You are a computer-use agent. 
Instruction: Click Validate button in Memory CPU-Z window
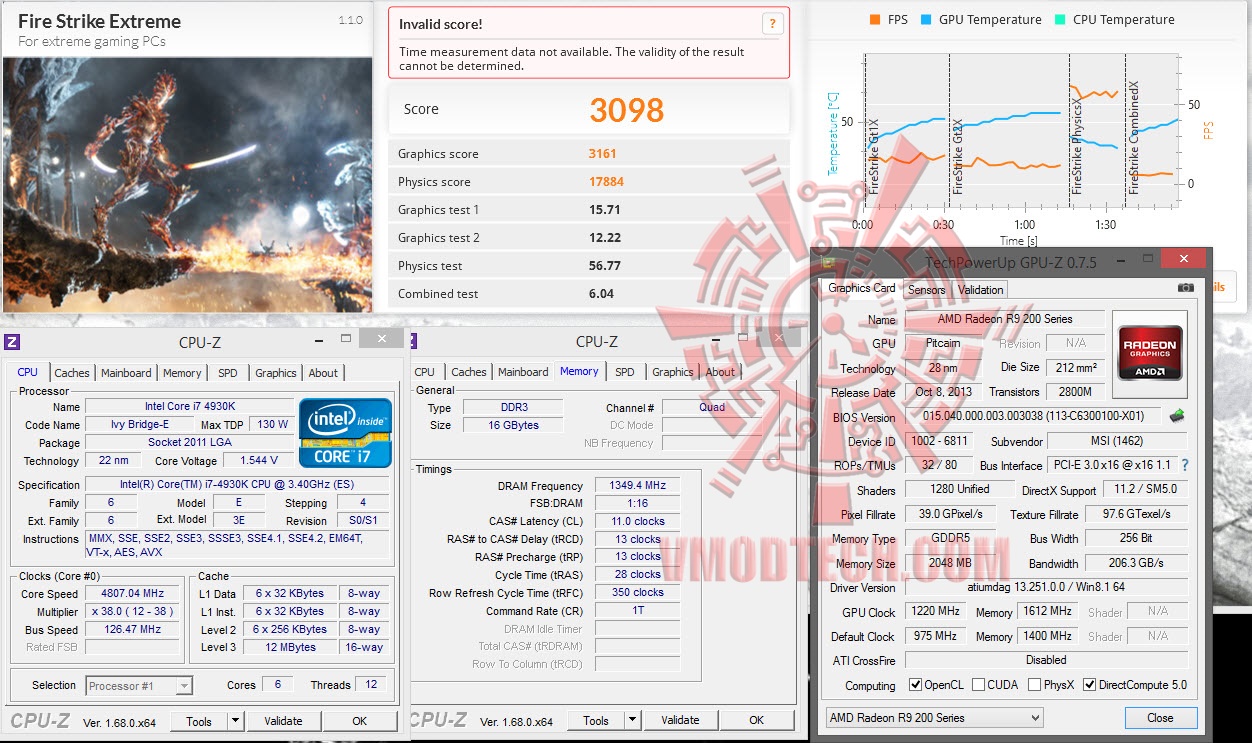[680, 720]
